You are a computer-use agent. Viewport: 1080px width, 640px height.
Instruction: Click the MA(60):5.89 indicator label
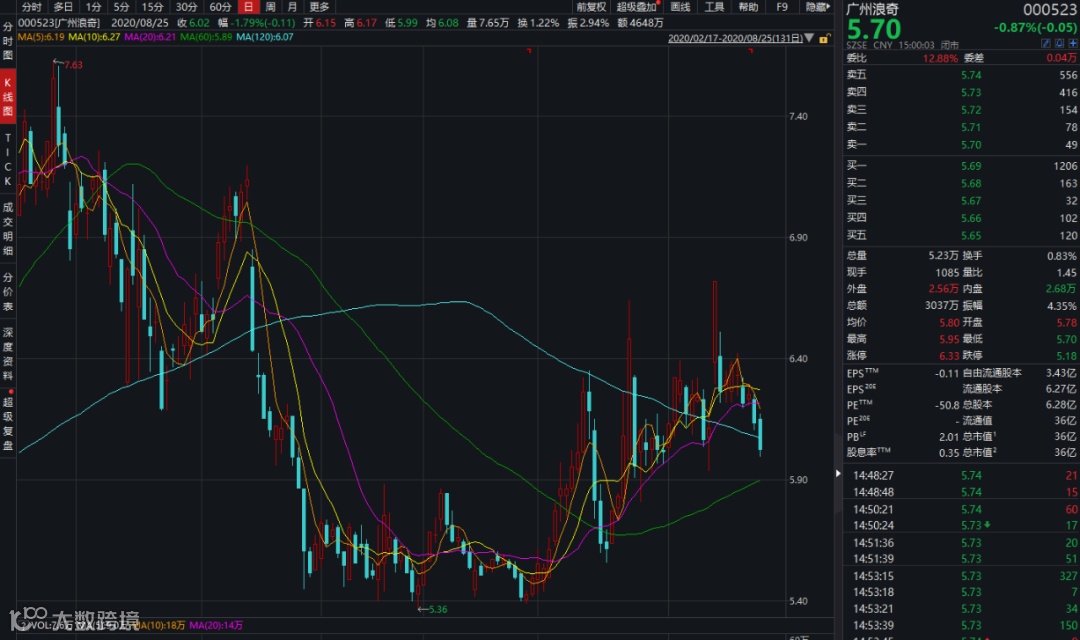coord(206,37)
